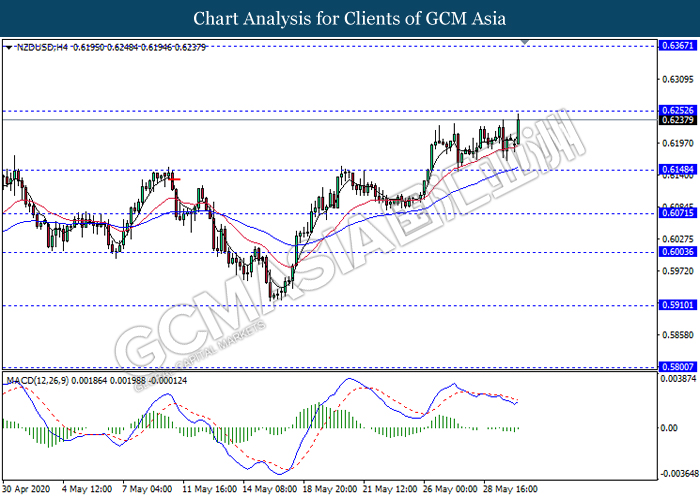Click the NZDUSD,H4 chart title dropdown triangle

coord(8,47)
